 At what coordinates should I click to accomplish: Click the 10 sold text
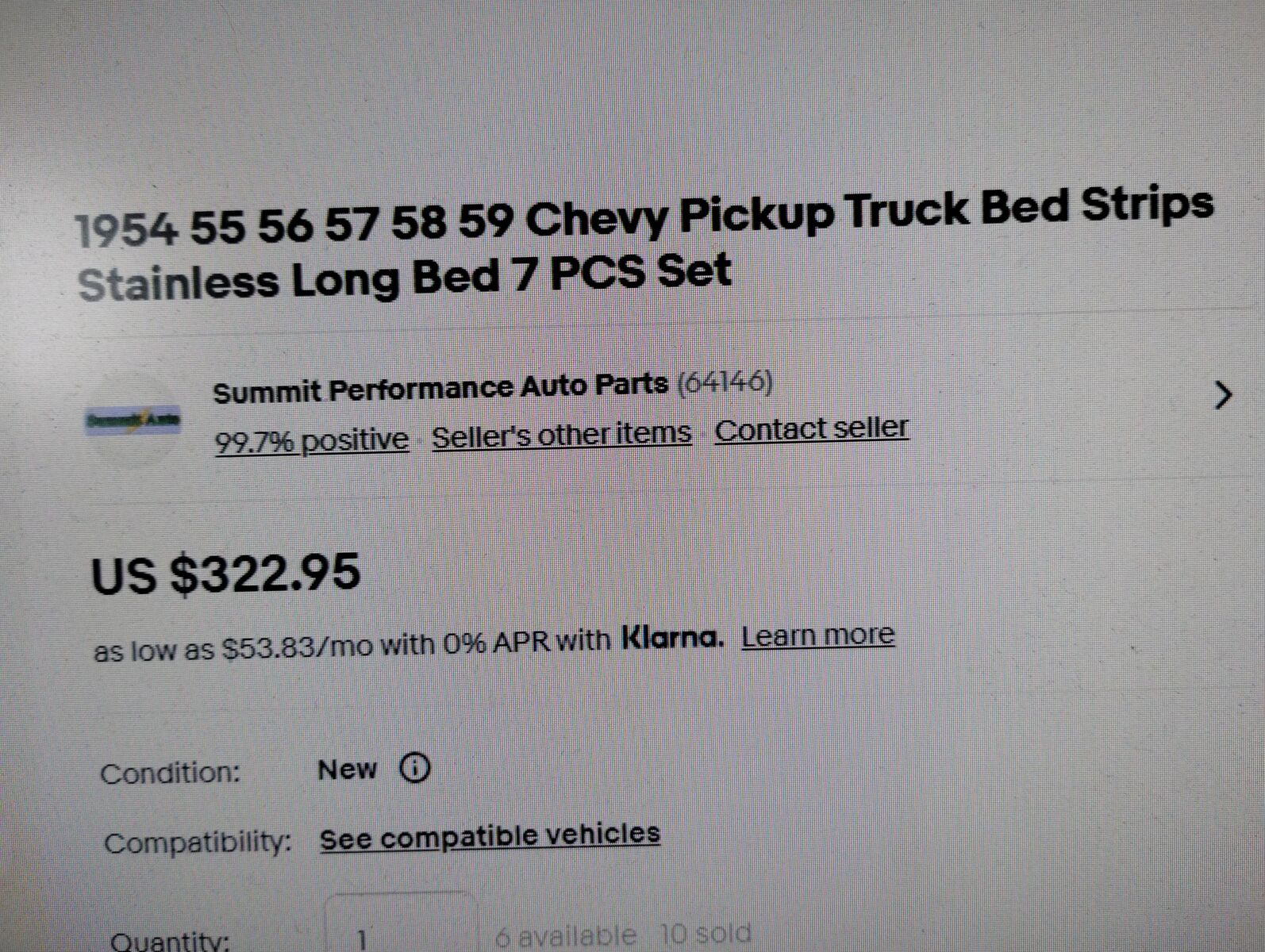pyautogui.click(x=706, y=935)
